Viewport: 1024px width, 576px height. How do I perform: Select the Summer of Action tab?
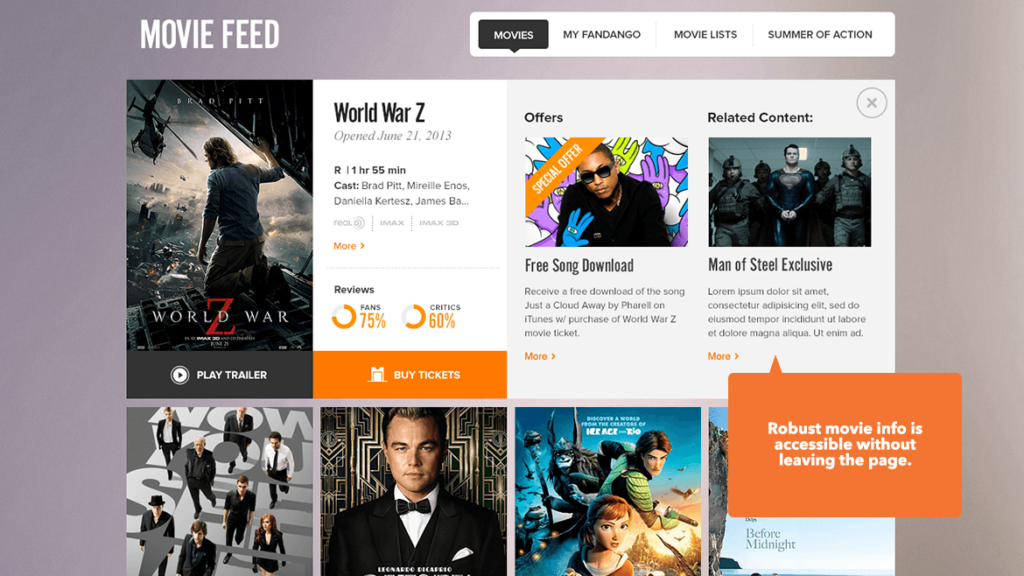coord(820,35)
